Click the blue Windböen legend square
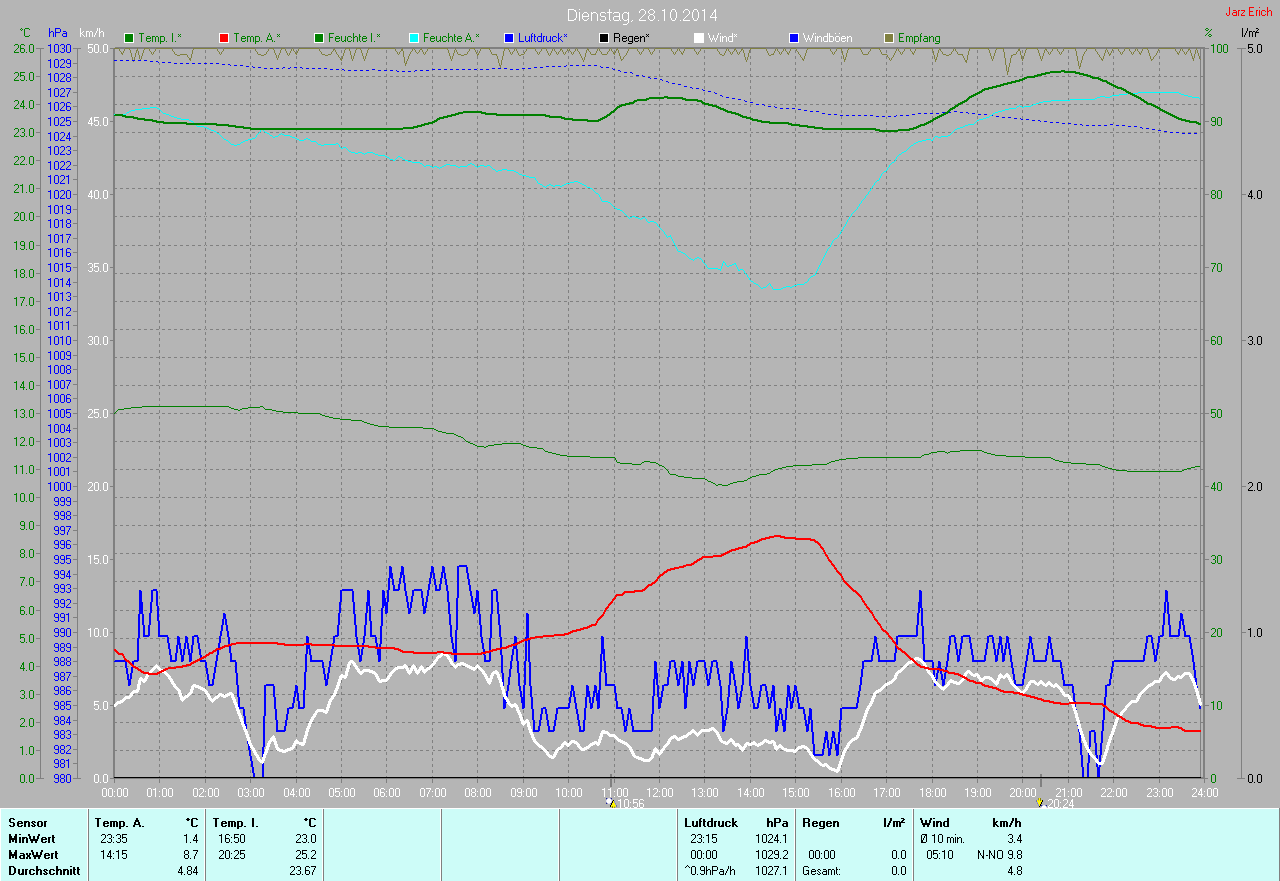This screenshot has height=881, width=1280. click(794, 38)
